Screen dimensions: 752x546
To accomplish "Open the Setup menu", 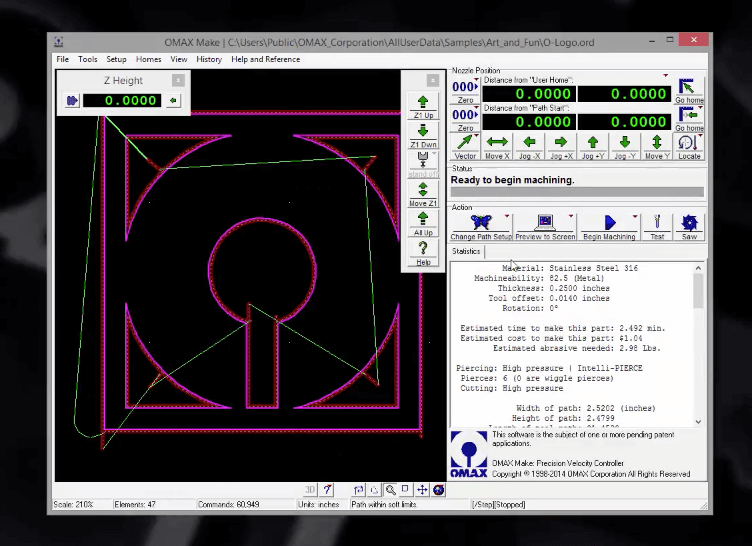I will pos(116,59).
